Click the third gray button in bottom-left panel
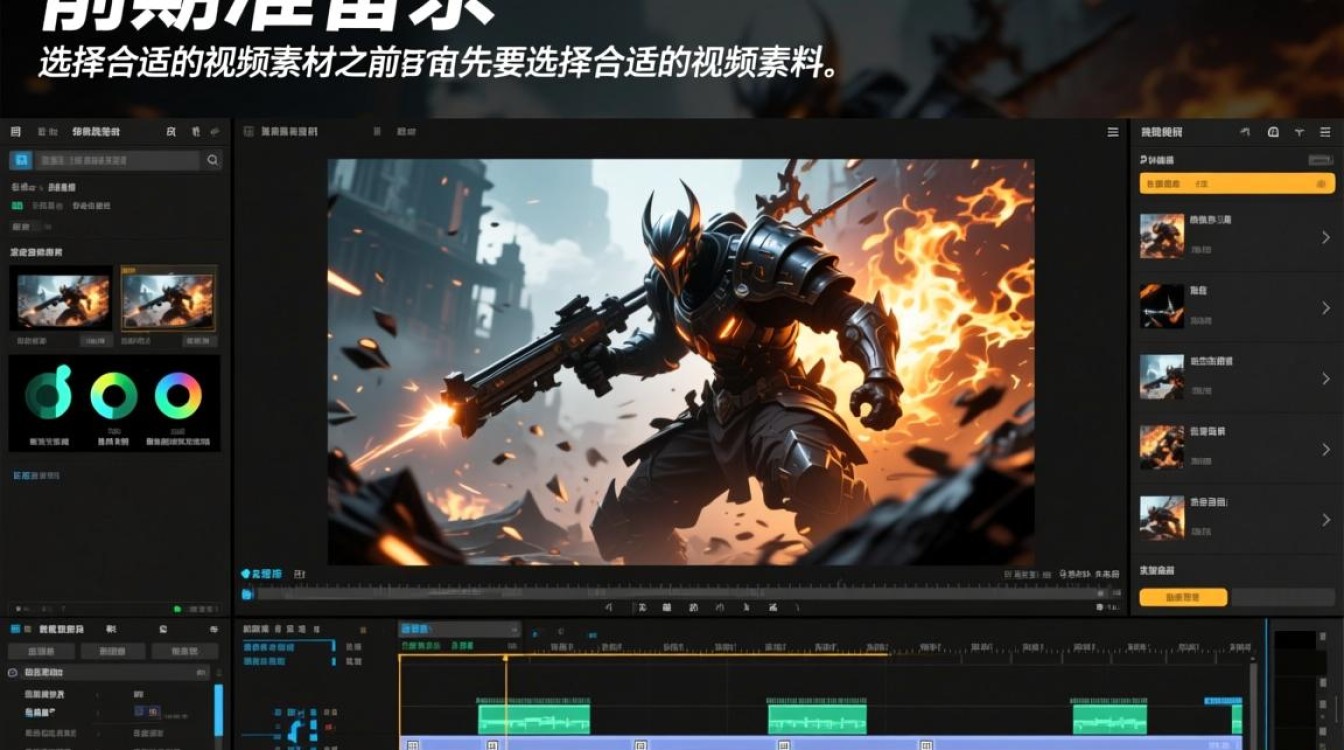Screen dimensions: 1344x750 point(184,651)
